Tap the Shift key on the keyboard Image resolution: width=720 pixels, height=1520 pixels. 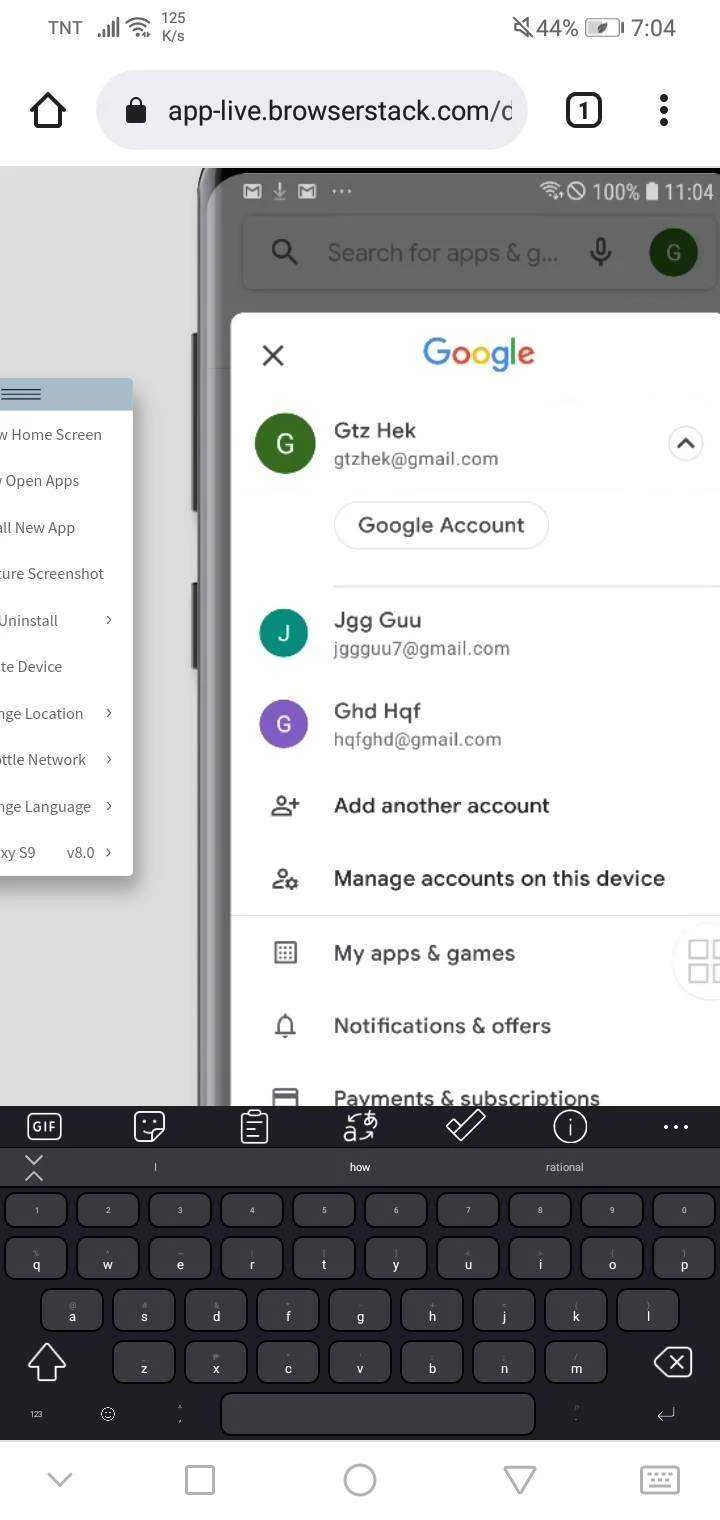tap(46, 1362)
